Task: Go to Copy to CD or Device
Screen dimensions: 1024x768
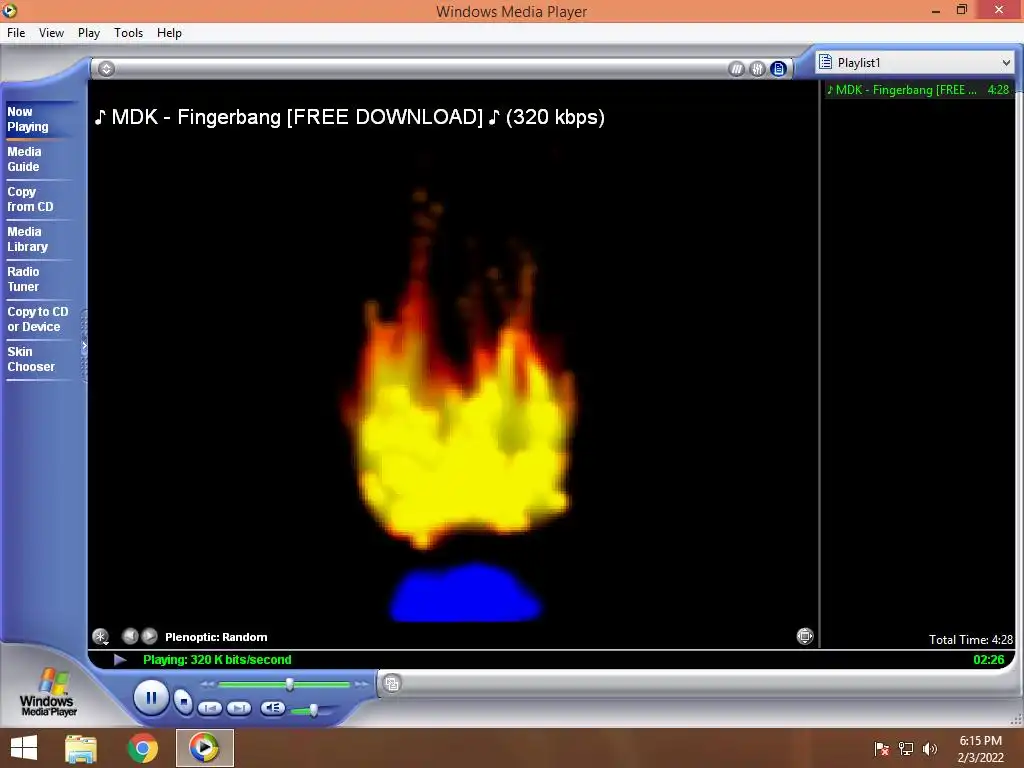Action: click(38, 319)
